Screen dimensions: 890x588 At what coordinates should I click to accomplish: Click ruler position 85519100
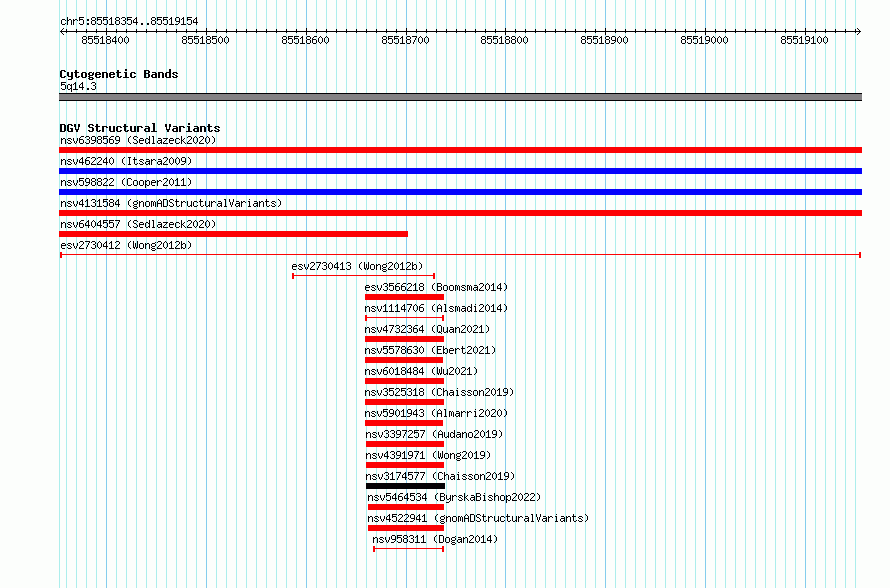[804, 40]
